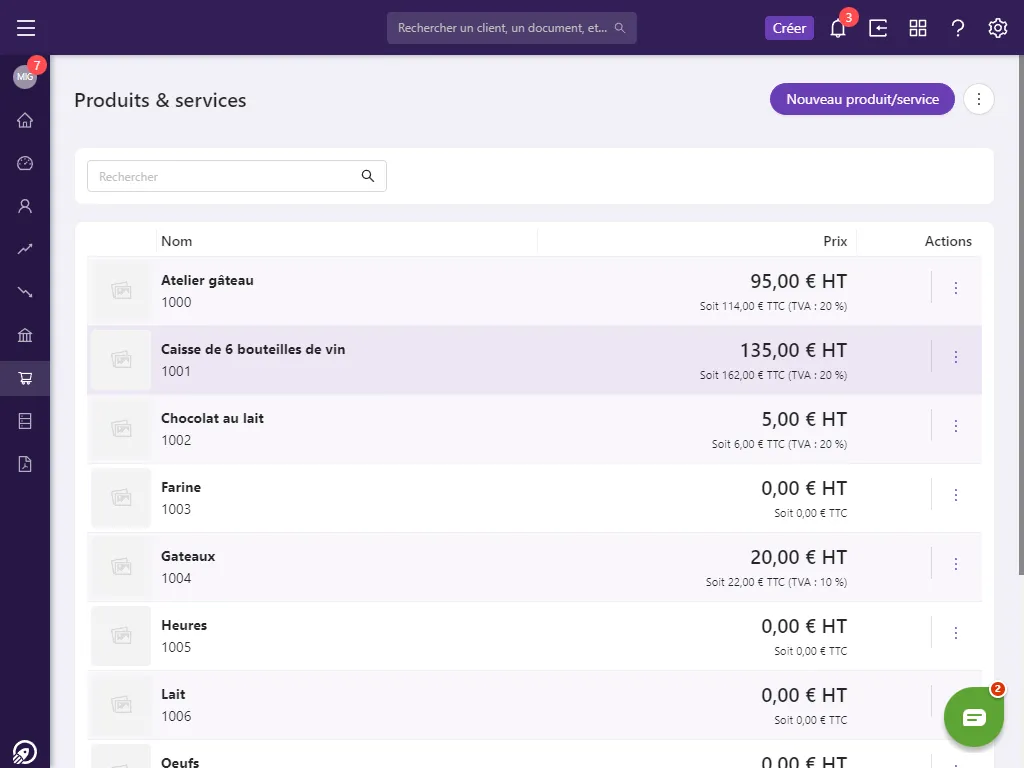This screenshot has width=1024, height=768.
Task: Open Caisse de 6 bouteilles de vin
Action: tap(253, 349)
